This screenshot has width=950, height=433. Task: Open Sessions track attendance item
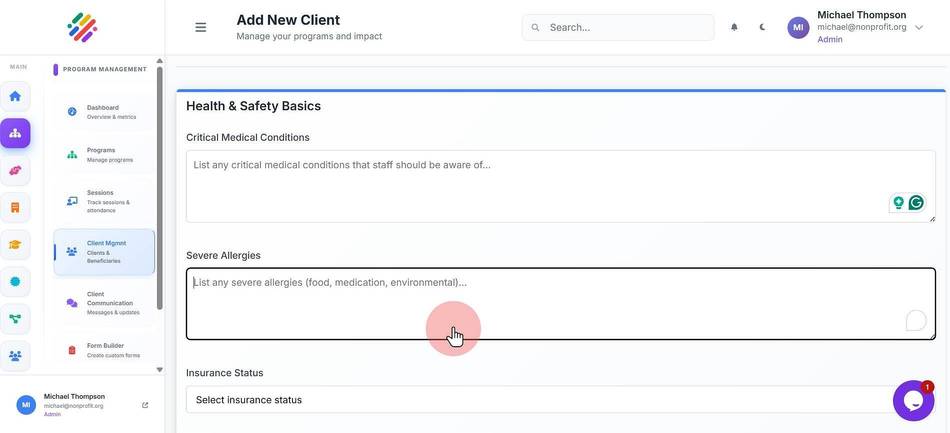pos(104,201)
